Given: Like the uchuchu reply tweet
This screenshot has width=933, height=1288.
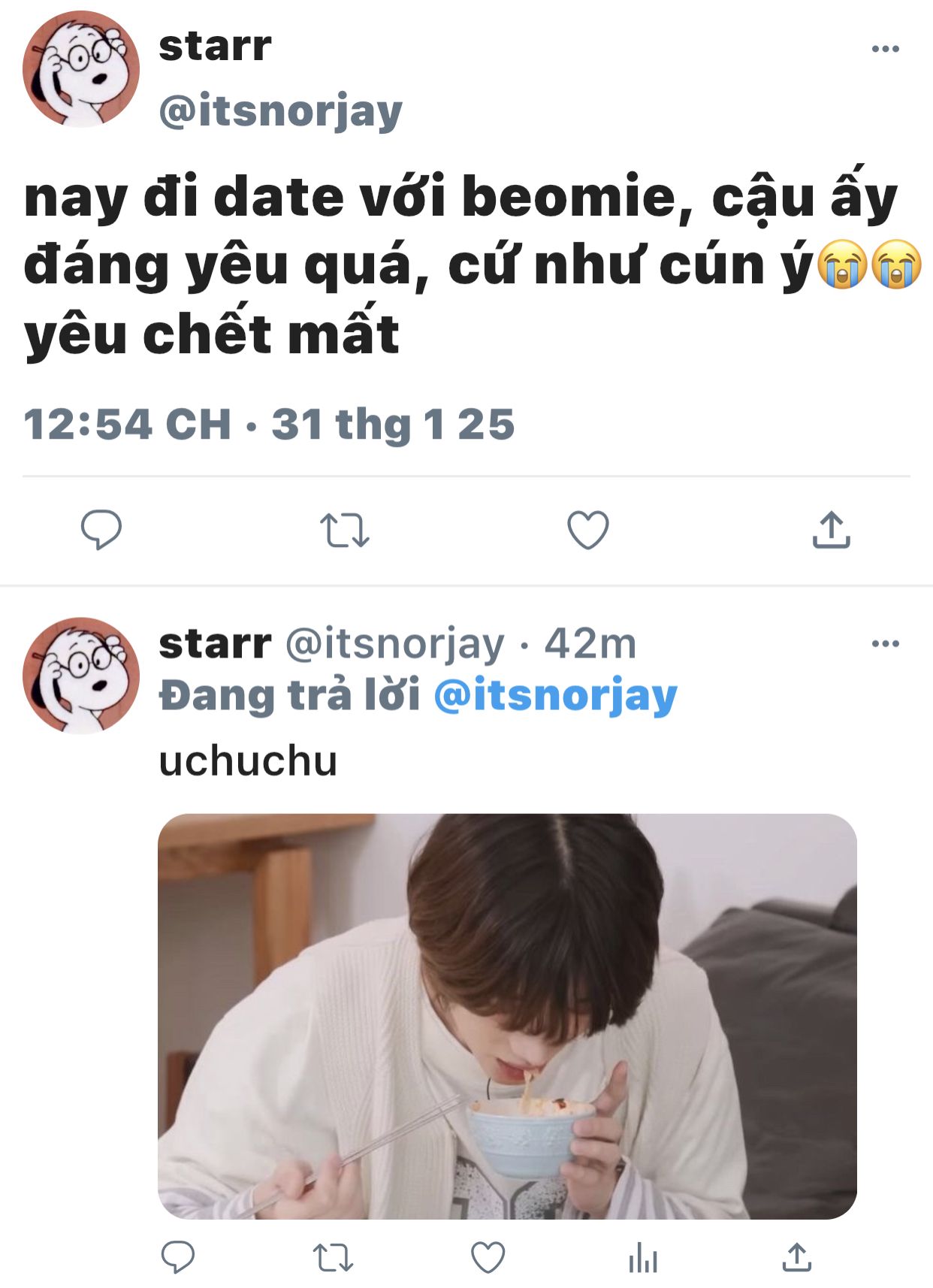Looking at the screenshot, I should pos(488,1257).
